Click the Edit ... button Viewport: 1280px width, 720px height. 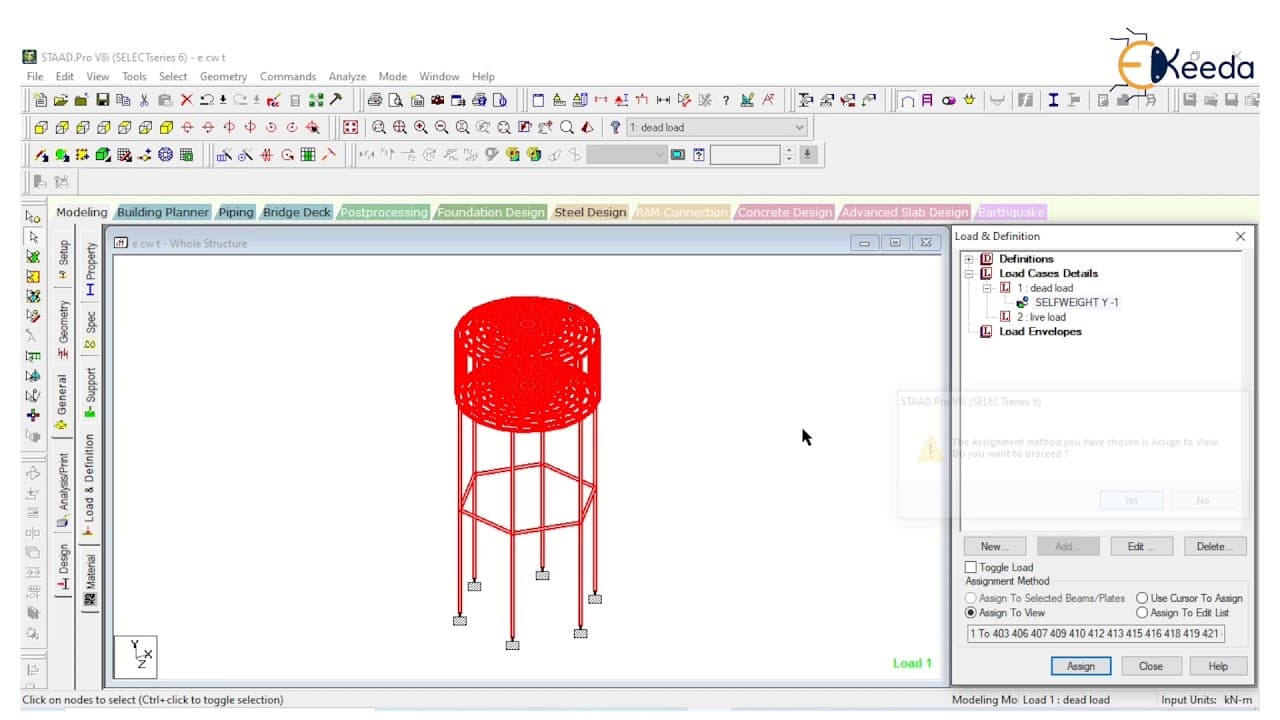point(1141,546)
